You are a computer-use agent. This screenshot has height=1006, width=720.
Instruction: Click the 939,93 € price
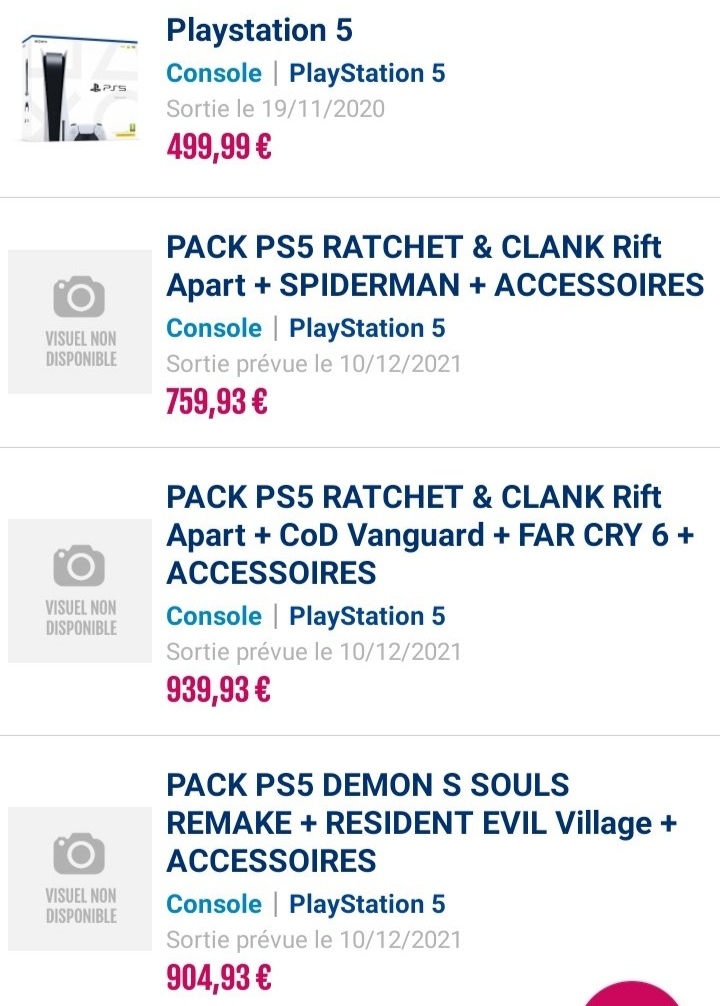[x=218, y=690]
